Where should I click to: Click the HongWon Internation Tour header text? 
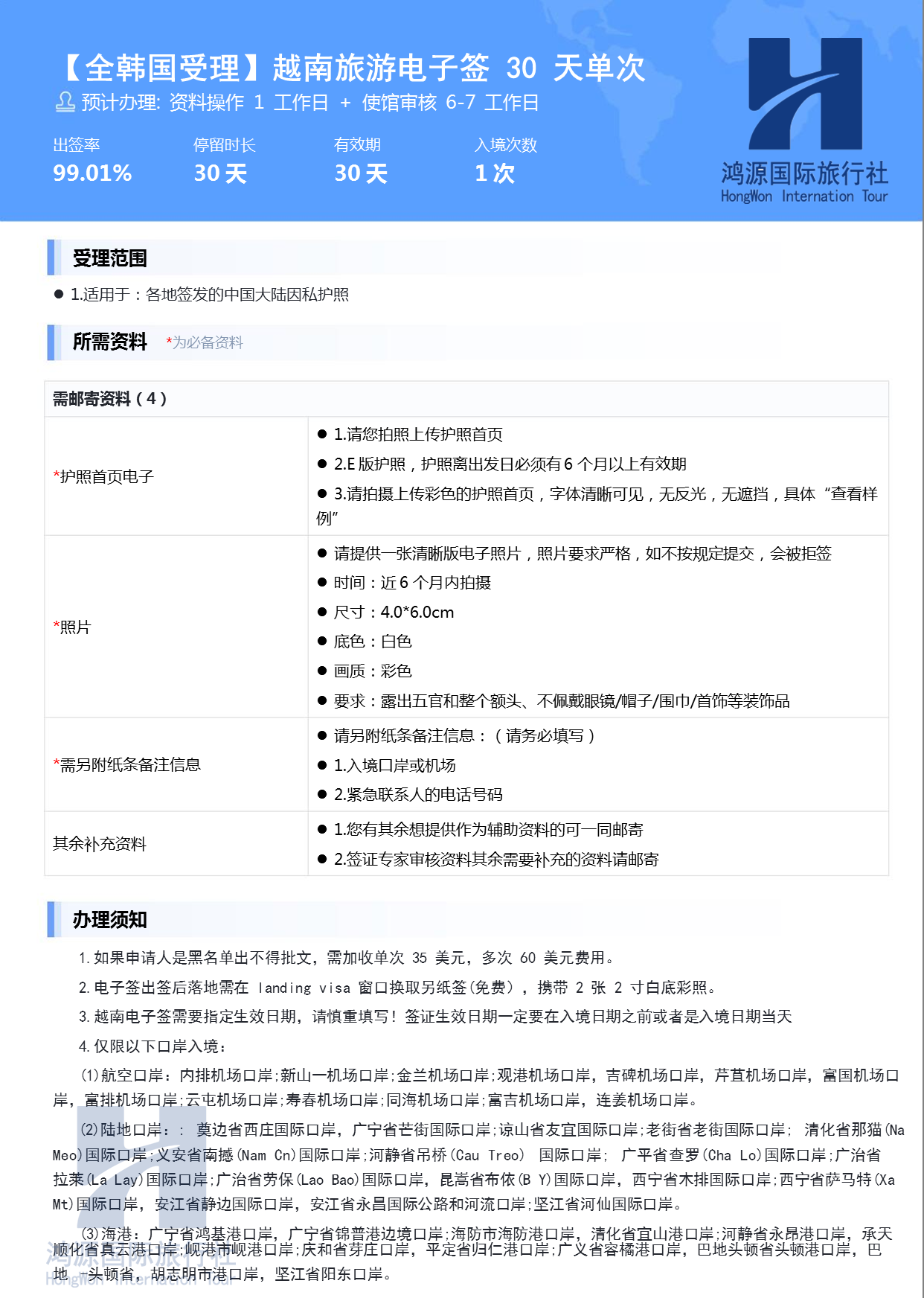tap(804, 196)
